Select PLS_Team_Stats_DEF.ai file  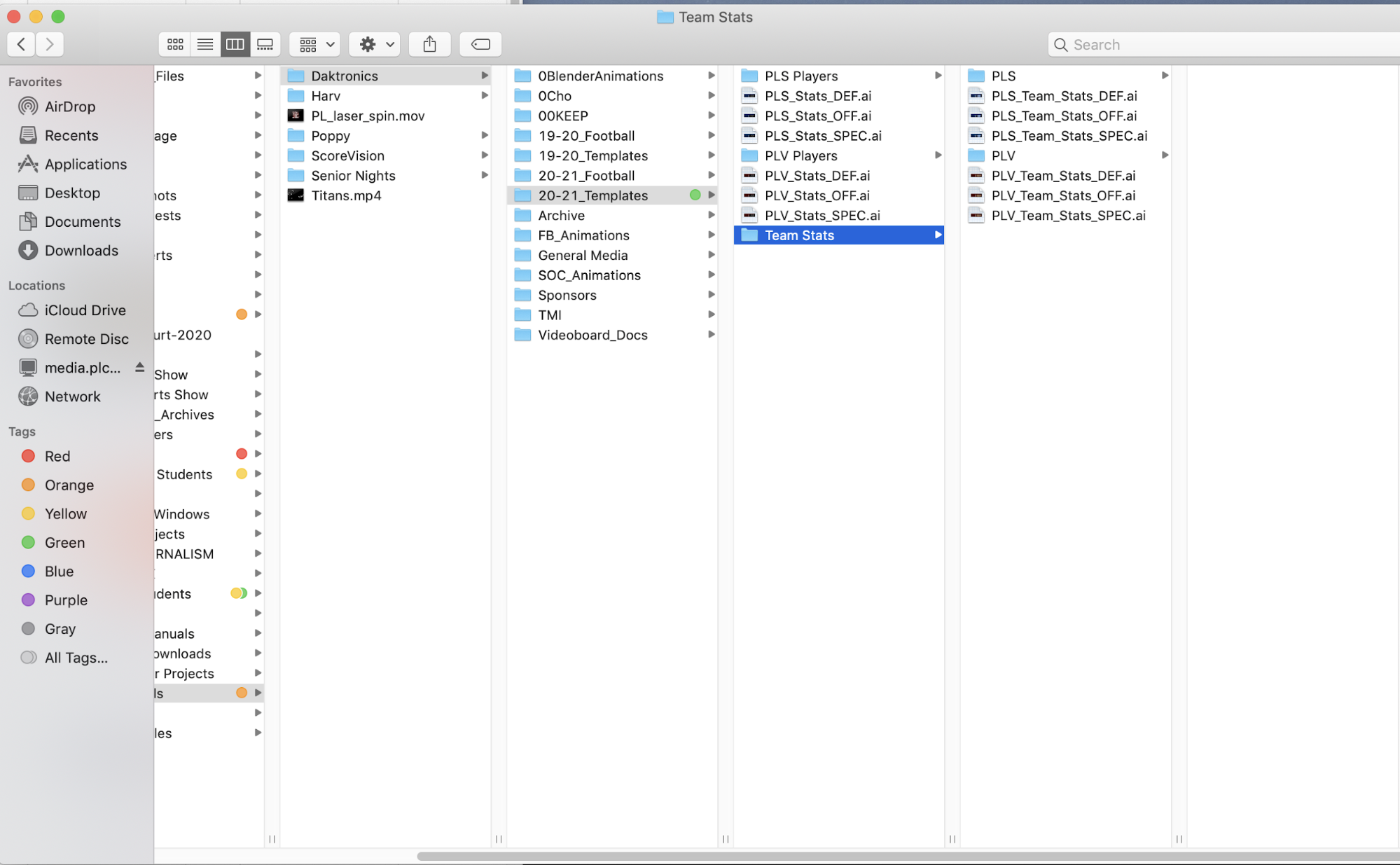click(x=1063, y=96)
